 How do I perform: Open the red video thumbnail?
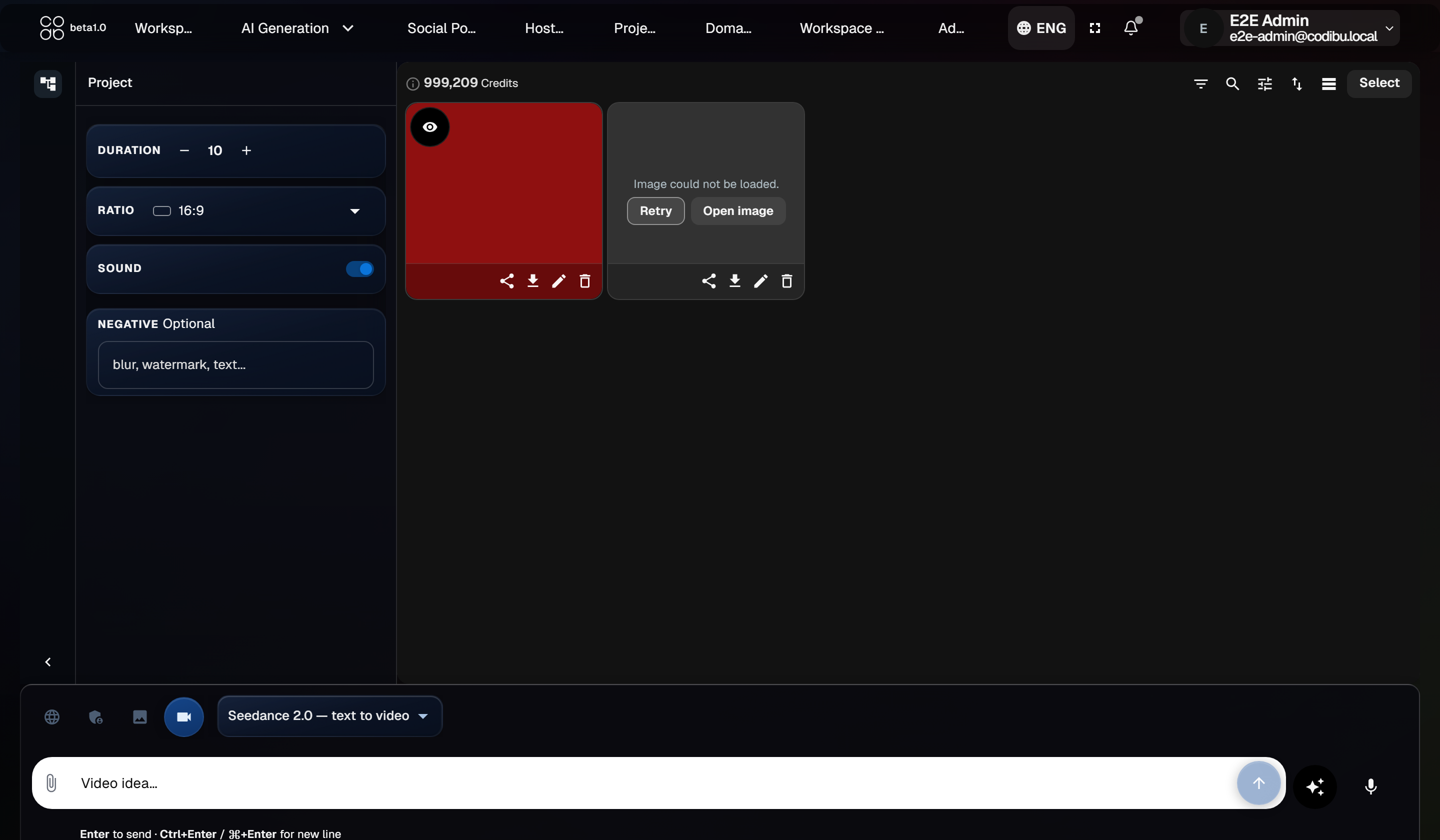pyautogui.click(x=503, y=183)
